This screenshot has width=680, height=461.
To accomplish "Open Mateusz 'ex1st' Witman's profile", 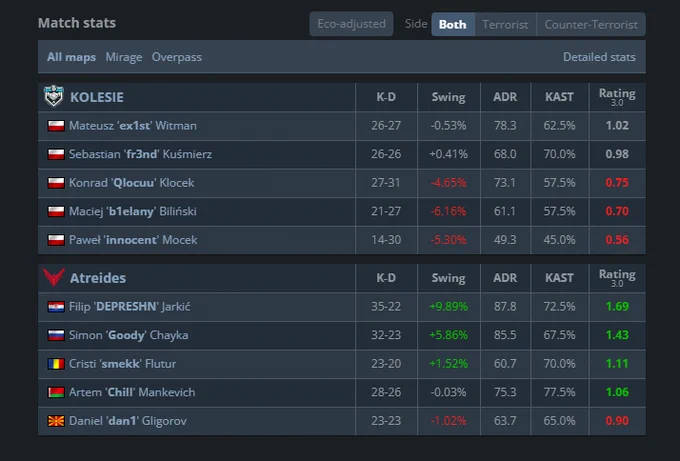I will 133,126.
